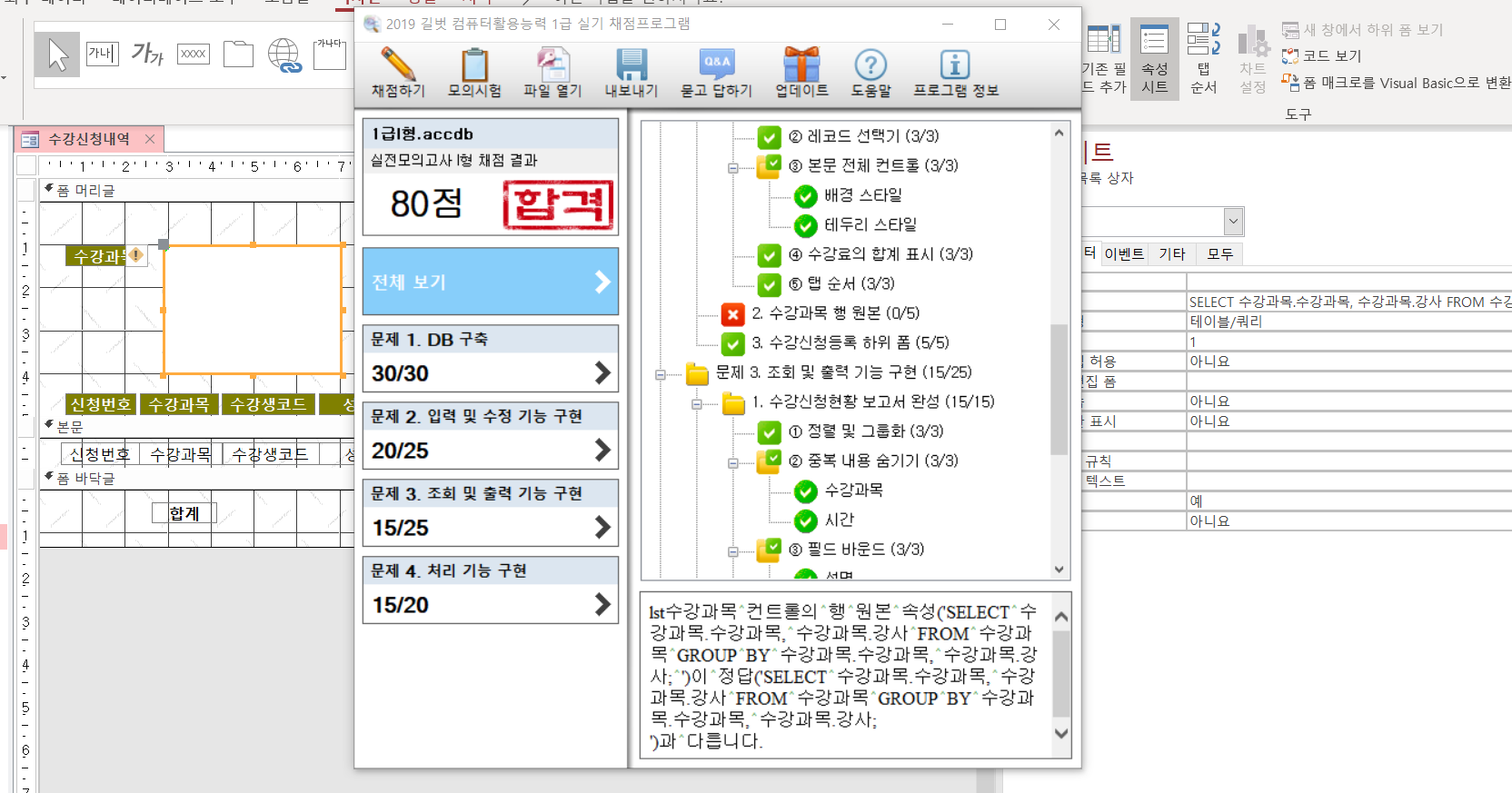This screenshot has height=793, width=1512.
Task: Switch to the 모두 property tab
Action: (x=1219, y=254)
